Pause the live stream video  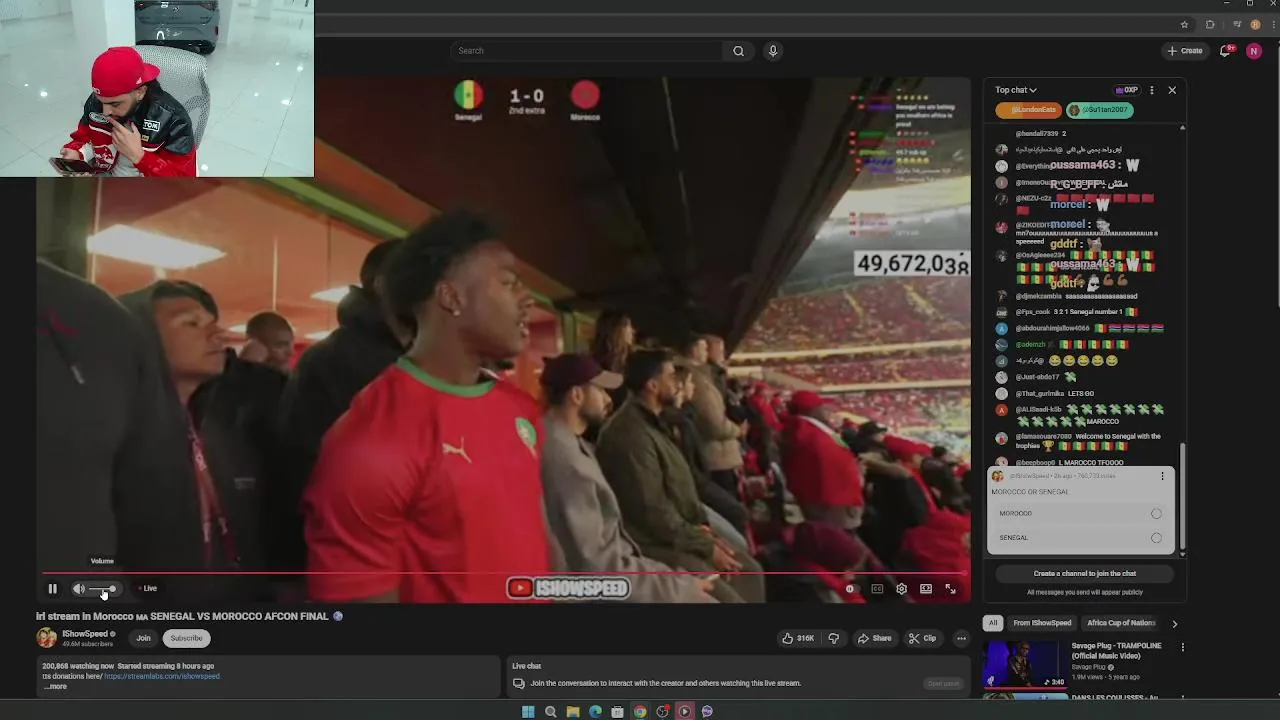[52, 589]
